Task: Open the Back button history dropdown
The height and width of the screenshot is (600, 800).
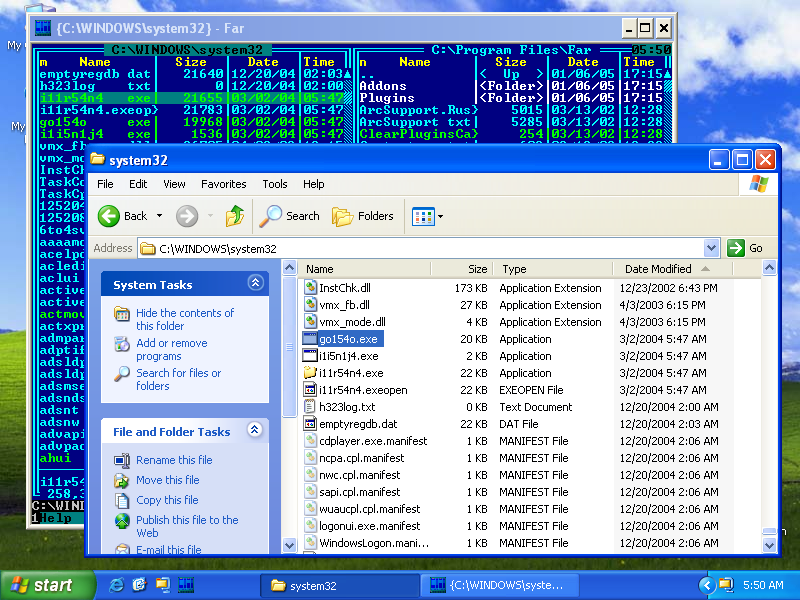Action: point(160,216)
